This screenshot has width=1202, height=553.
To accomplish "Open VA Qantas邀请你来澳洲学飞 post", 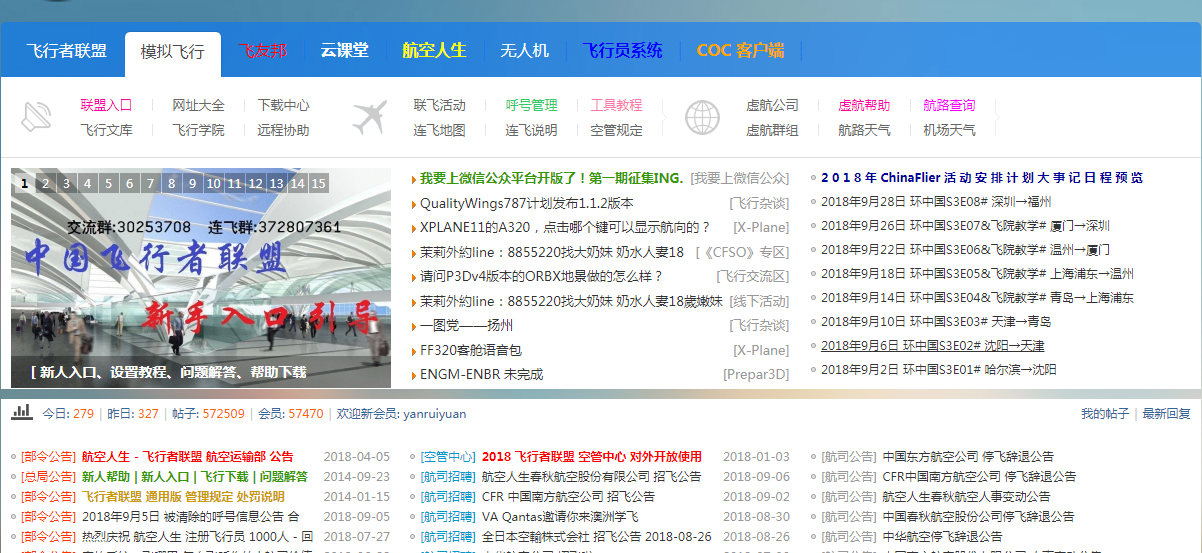I will (x=560, y=516).
